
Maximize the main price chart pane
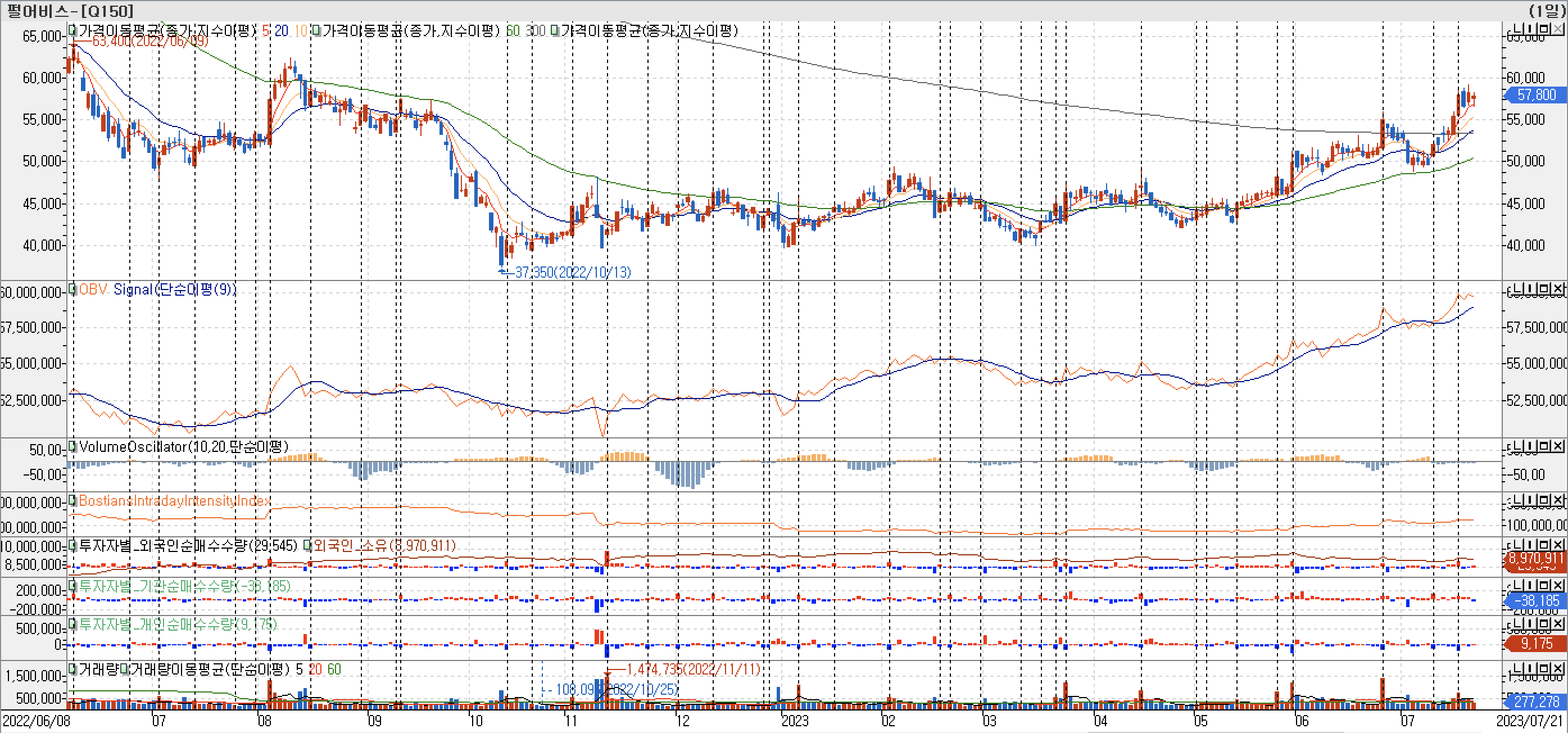click(1544, 29)
